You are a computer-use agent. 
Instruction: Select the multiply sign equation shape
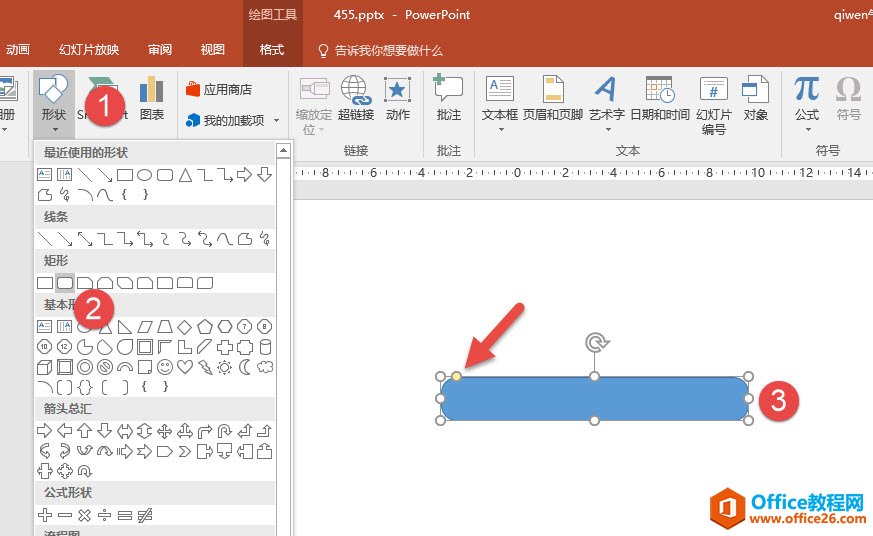85,515
